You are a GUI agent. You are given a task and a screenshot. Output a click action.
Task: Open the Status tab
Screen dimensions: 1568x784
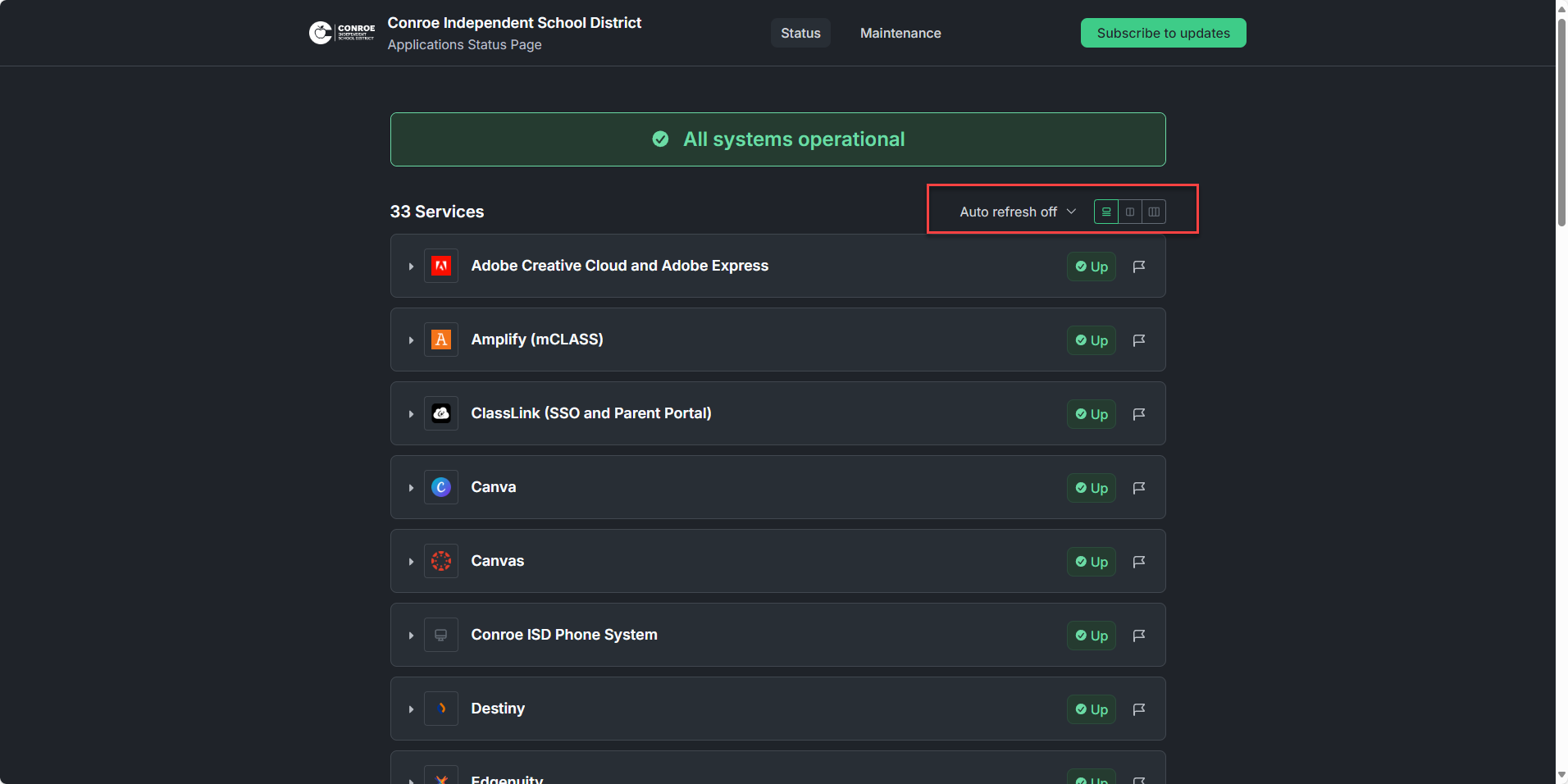pyautogui.click(x=800, y=33)
